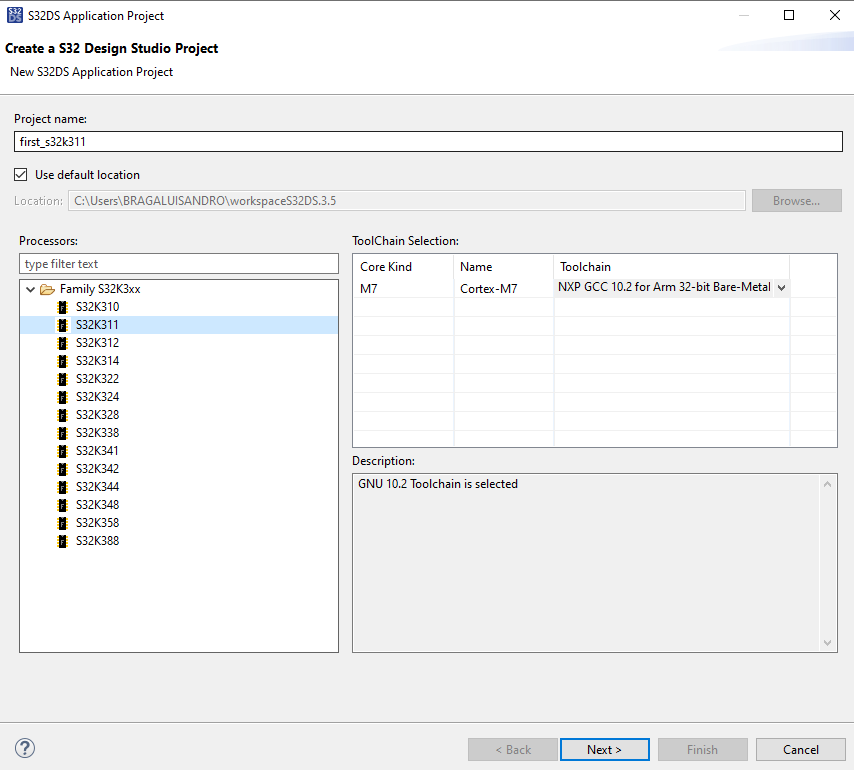This screenshot has height=770, width=854.
Task: Collapse the Family S32K3xx tree node
Action: (30, 288)
